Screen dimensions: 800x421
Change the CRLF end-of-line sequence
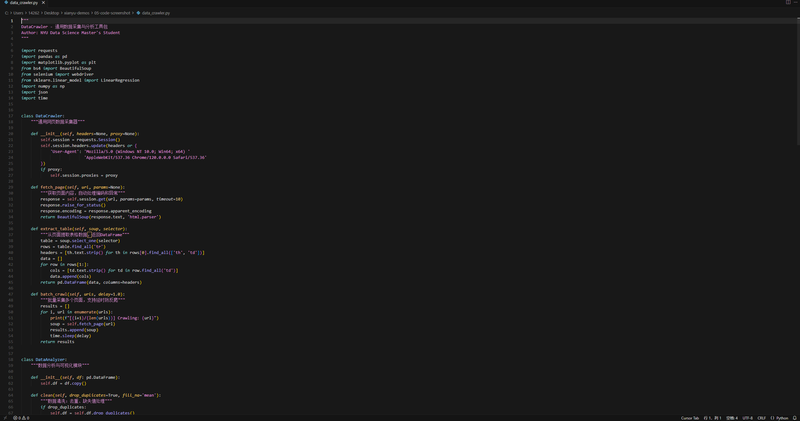click(762, 418)
